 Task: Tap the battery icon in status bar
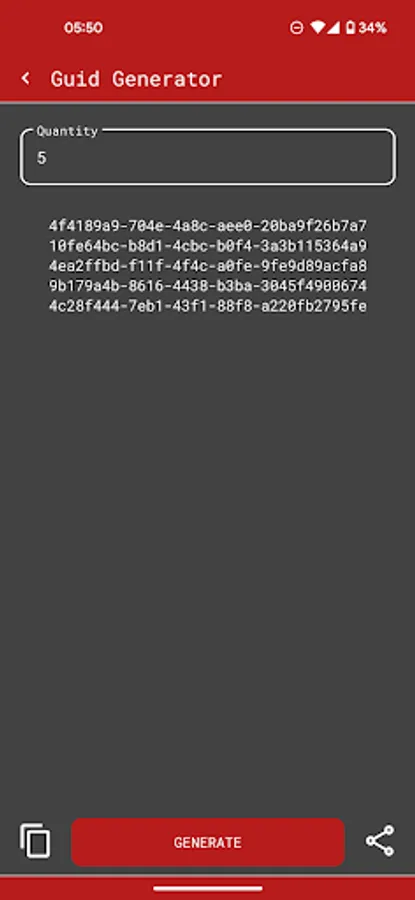point(350,28)
